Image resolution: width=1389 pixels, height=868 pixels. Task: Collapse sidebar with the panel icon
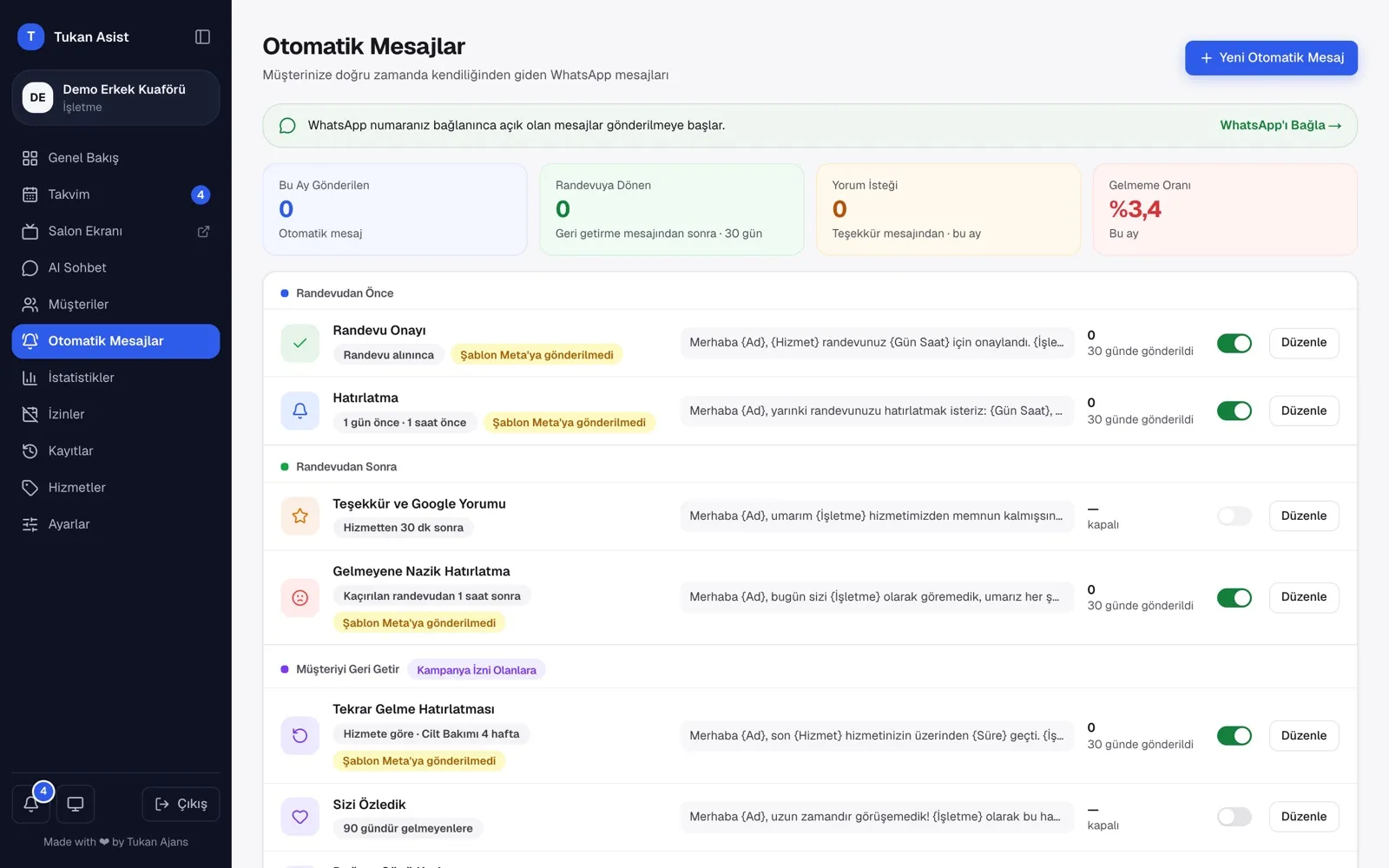click(x=202, y=36)
